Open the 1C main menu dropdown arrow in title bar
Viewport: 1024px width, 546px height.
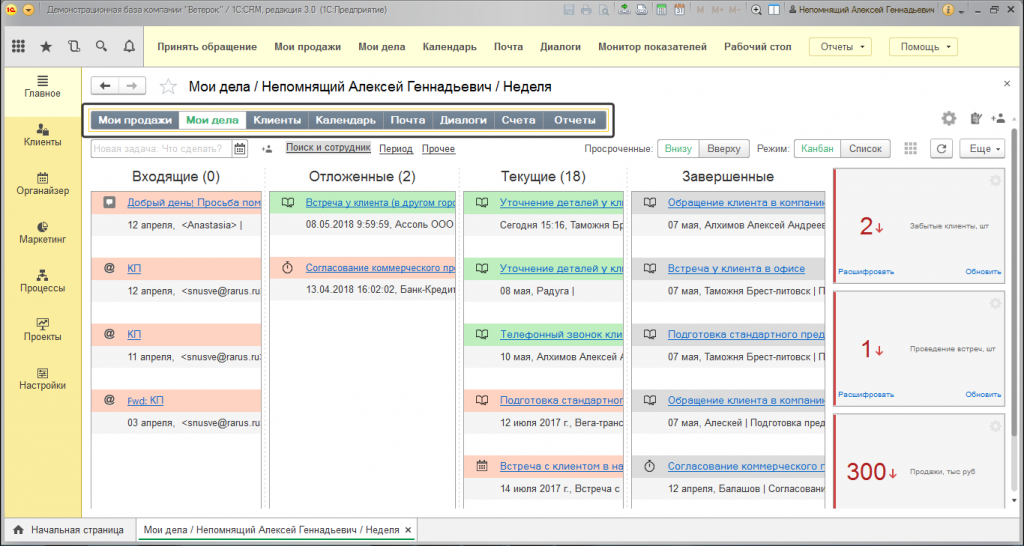click(27, 10)
